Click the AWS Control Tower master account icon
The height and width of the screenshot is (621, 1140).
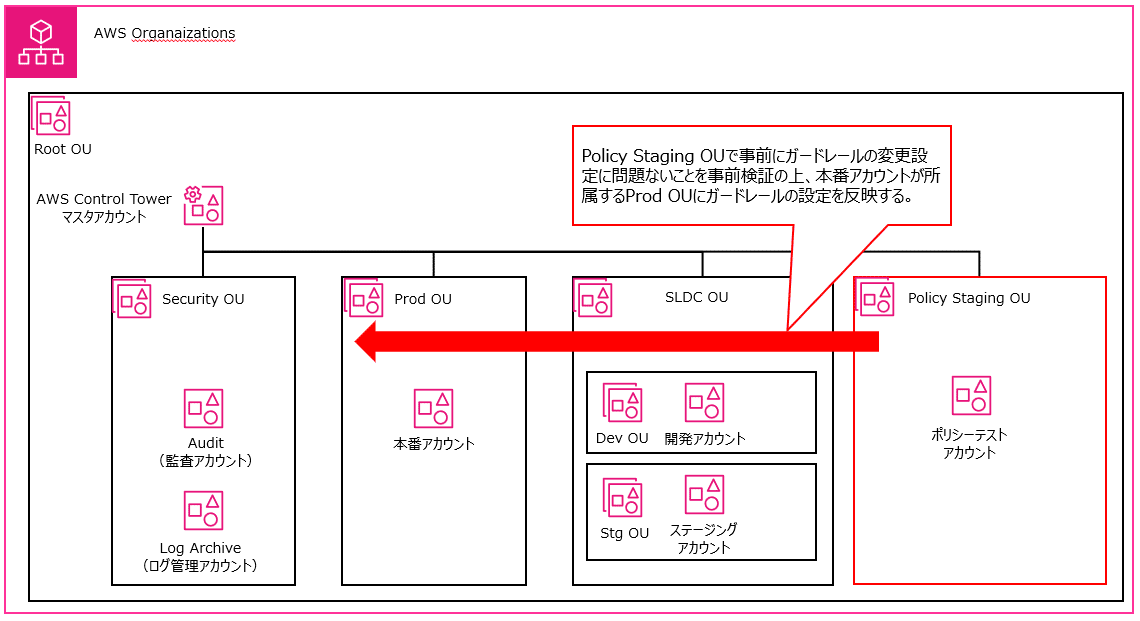[203, 205]
